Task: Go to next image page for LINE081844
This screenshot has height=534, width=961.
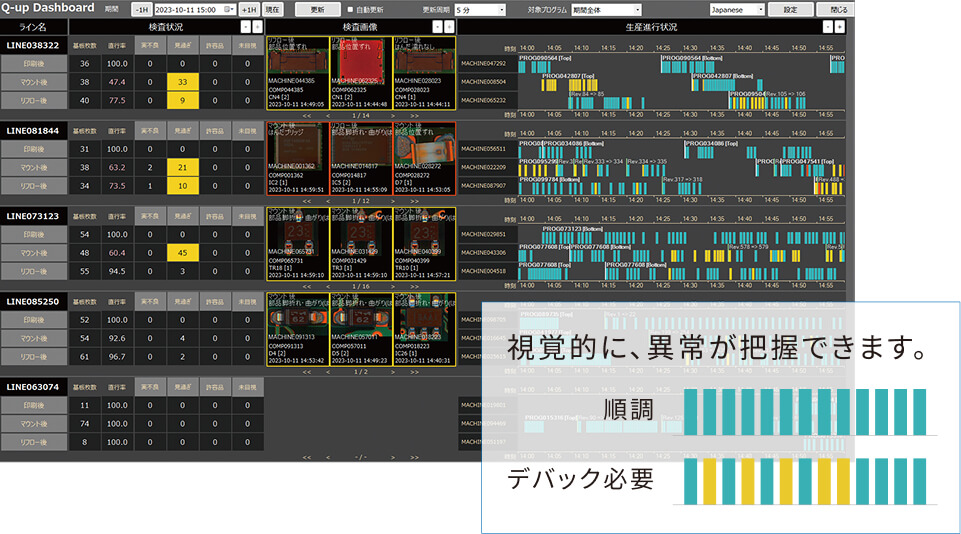Action: click(x=393, y=200)
